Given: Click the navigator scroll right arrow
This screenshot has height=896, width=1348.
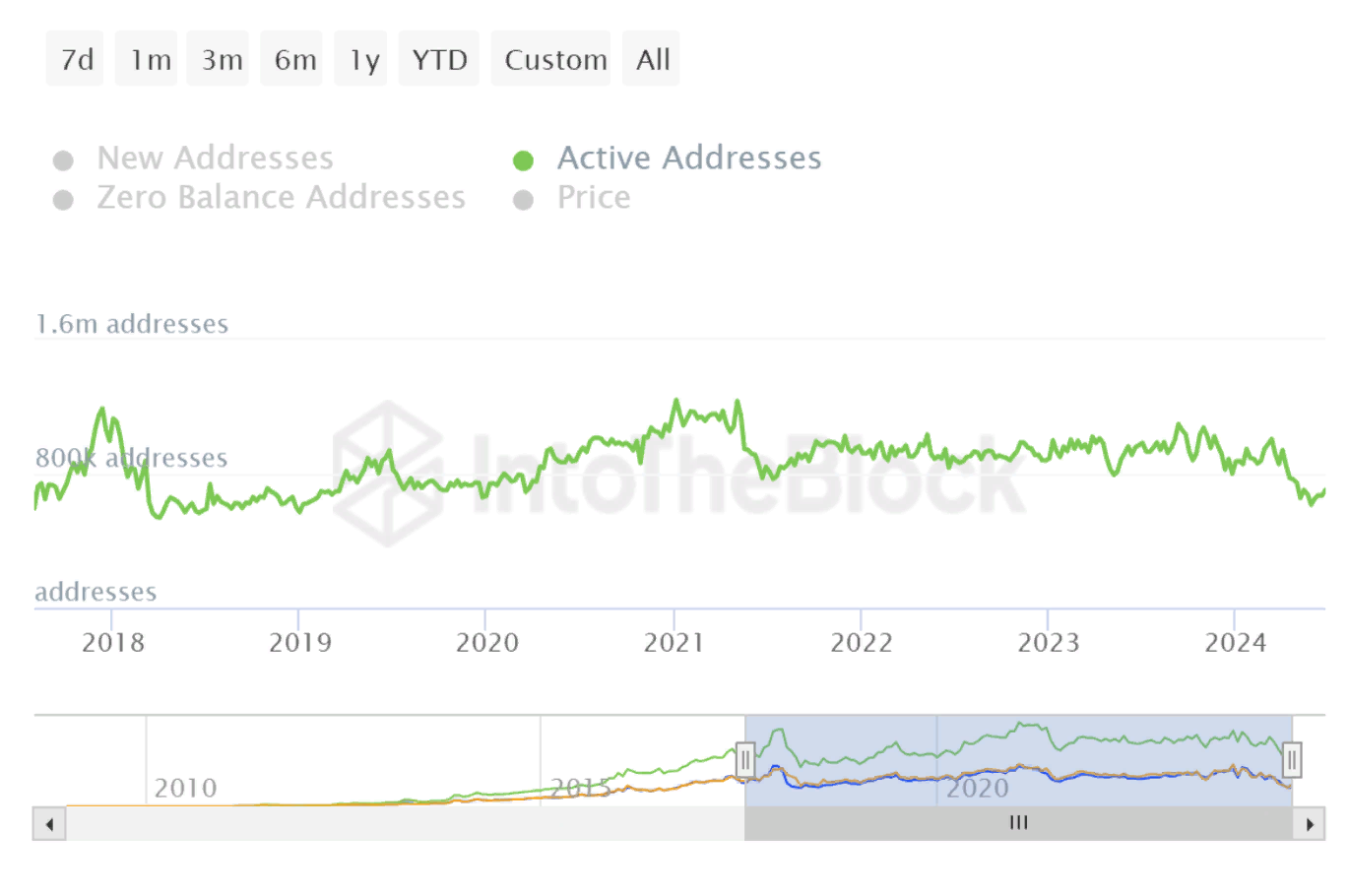Looking at the screenshot, I should coord(1309,824).
